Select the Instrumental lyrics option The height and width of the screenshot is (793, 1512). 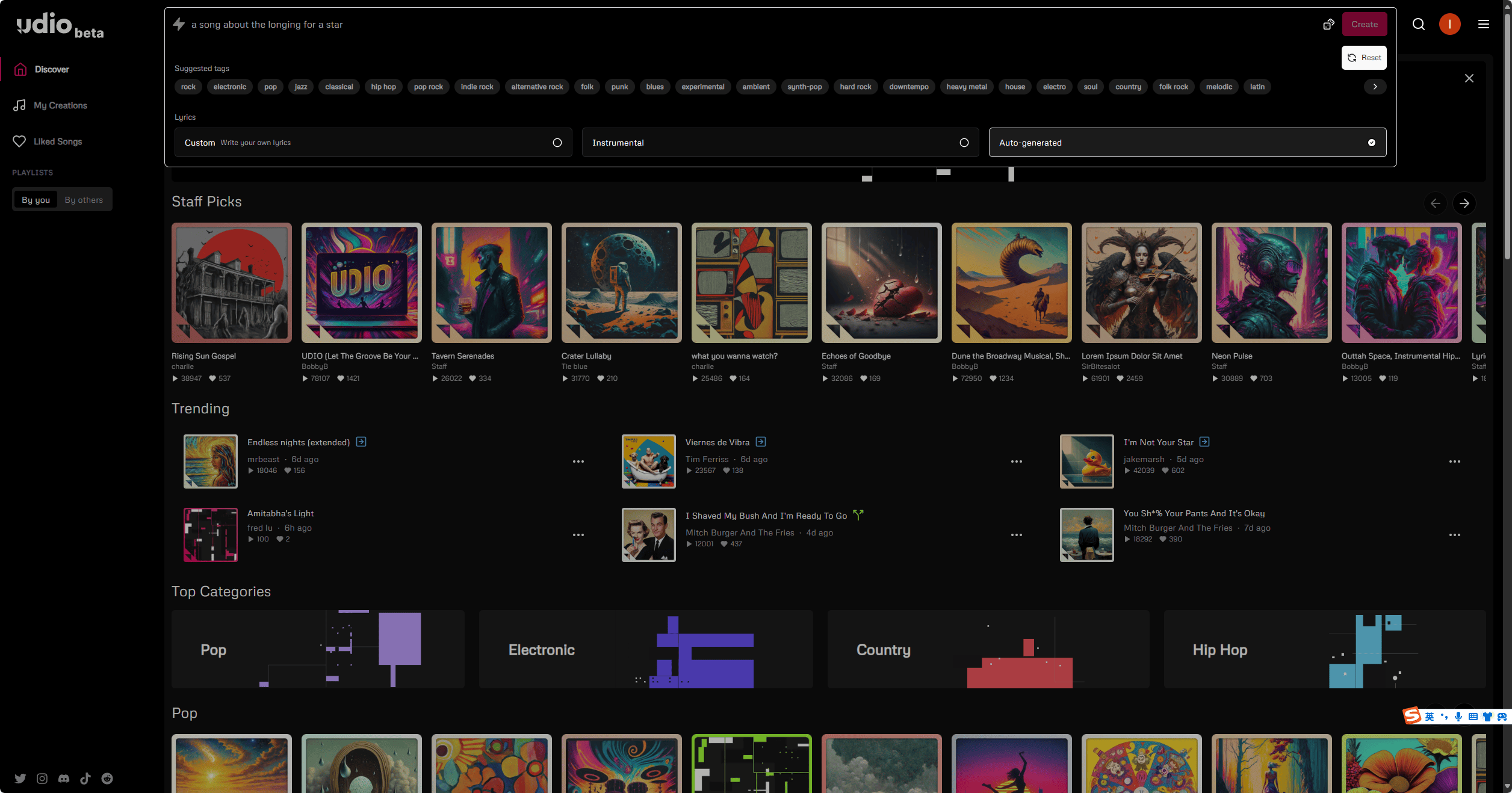pyautogui.click(x=964, y=143)
